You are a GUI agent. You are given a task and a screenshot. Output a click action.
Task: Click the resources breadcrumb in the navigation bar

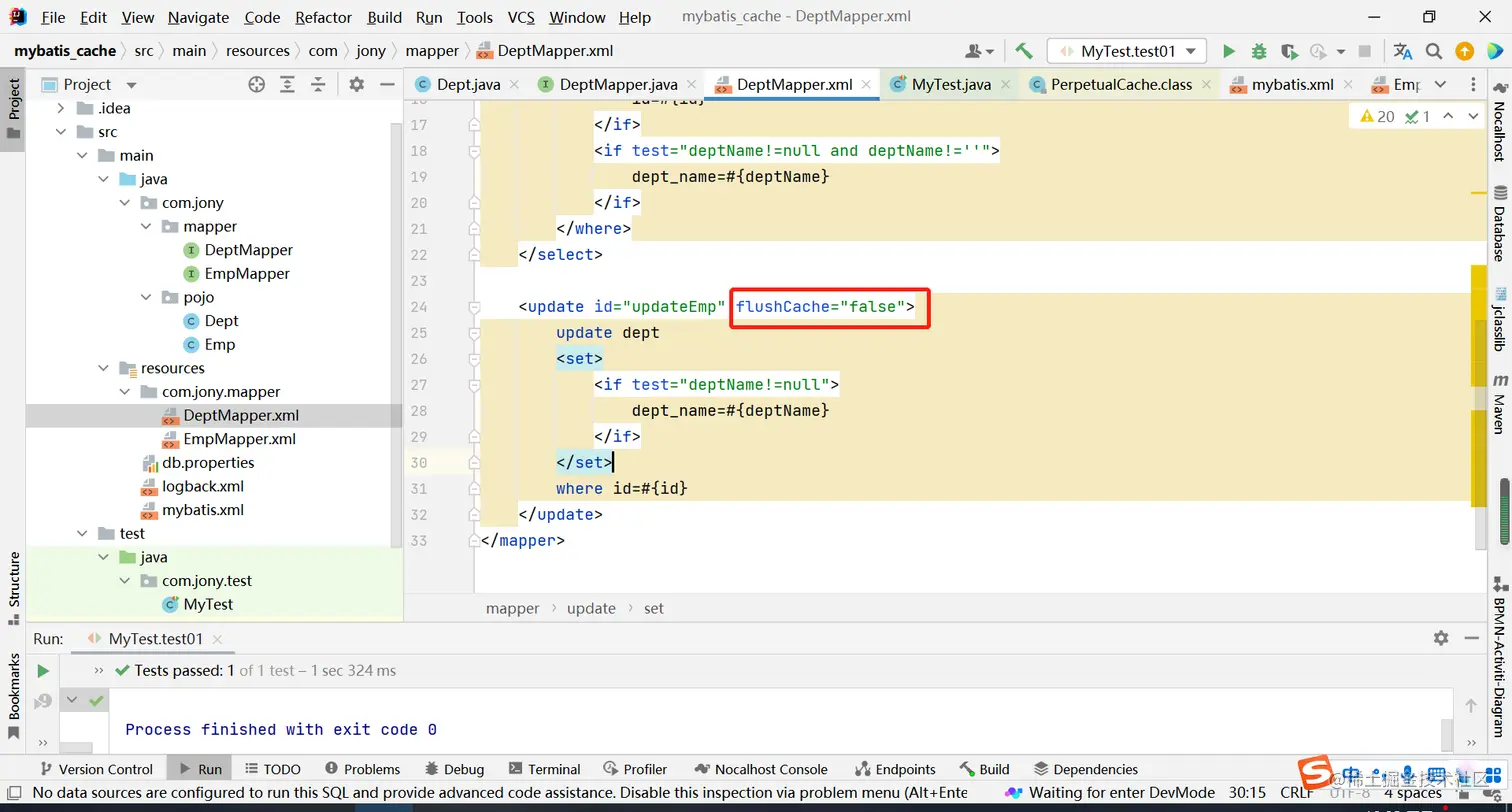257,51
